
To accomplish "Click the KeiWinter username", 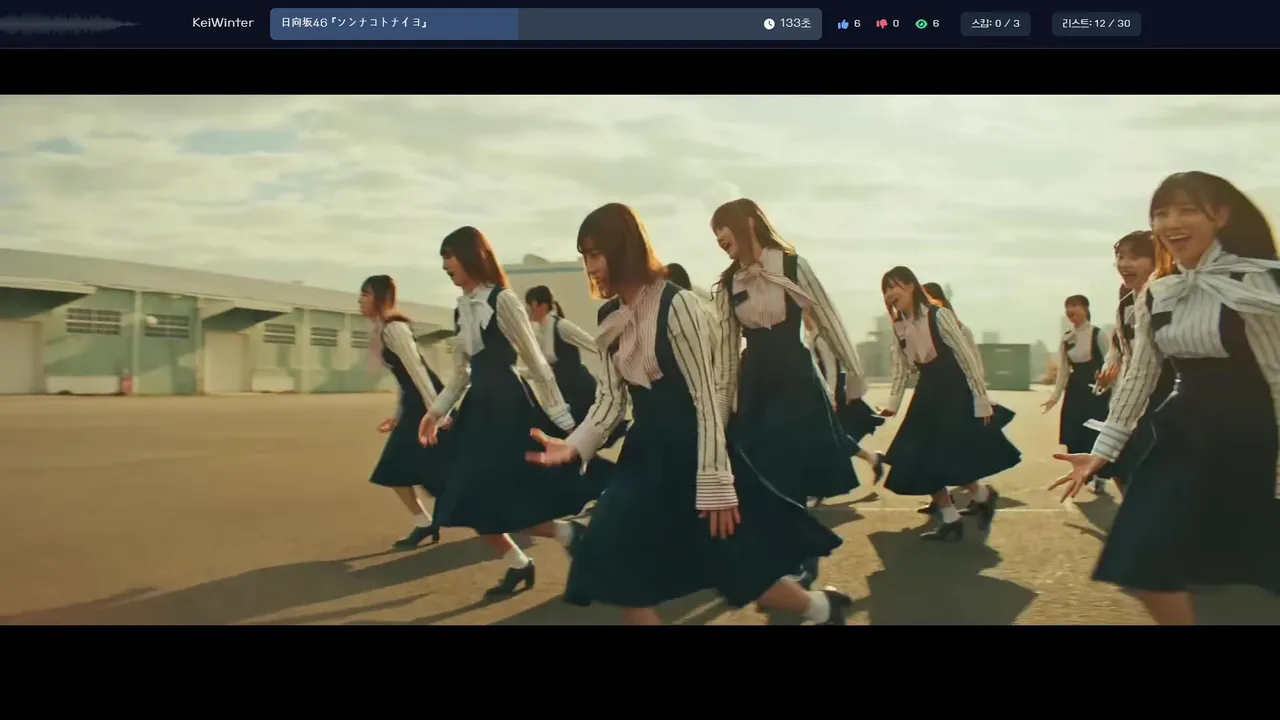I will [223, 23].
